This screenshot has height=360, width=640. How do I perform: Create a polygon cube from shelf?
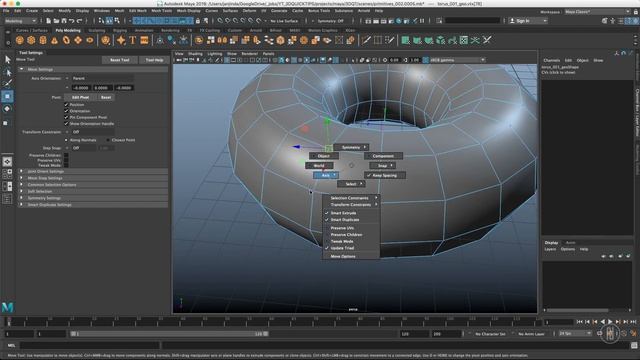click(31, 40)
